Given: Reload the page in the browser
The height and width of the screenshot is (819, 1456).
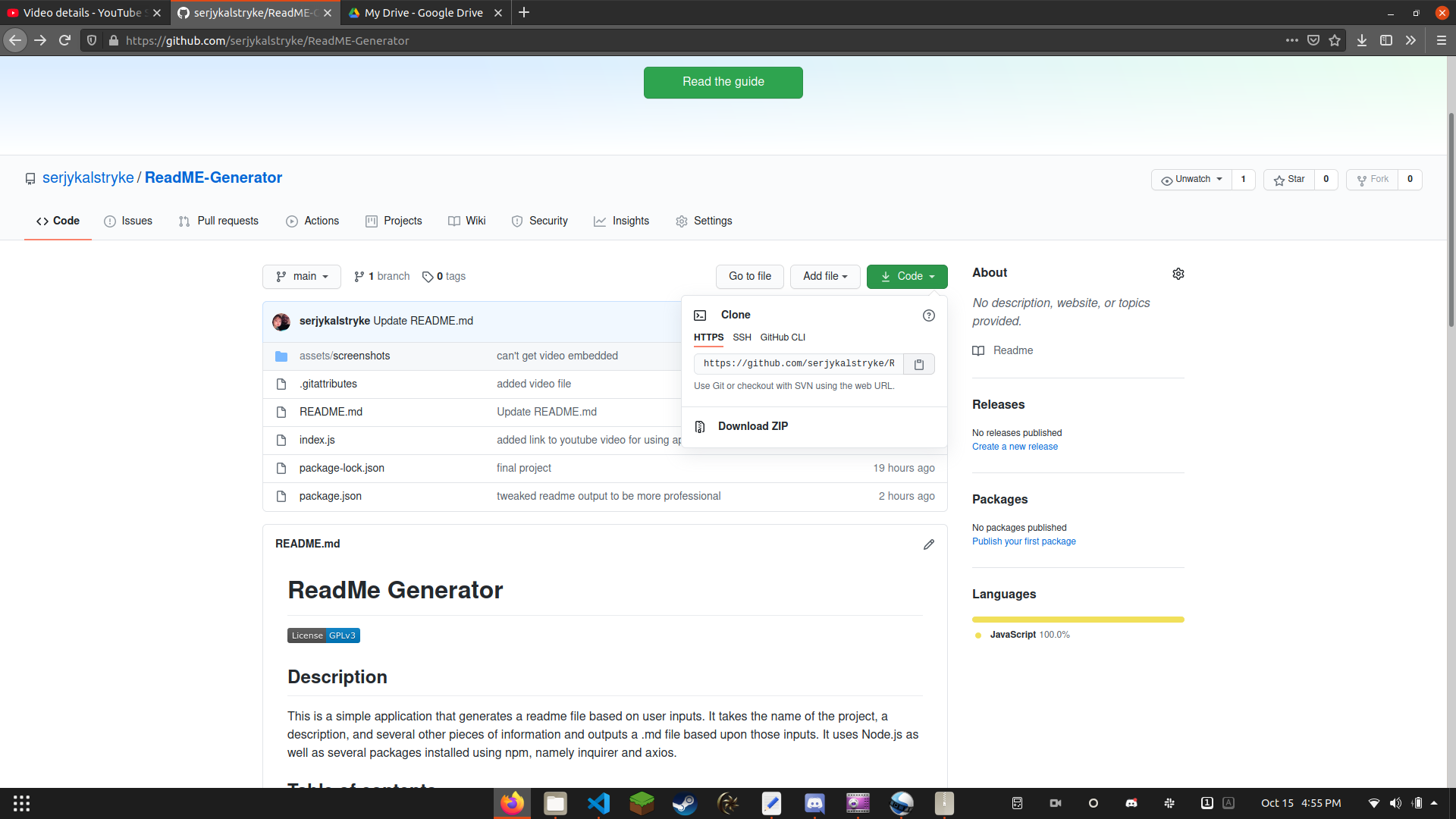Looking at the screenshot, I should click(x=64, y=41).
